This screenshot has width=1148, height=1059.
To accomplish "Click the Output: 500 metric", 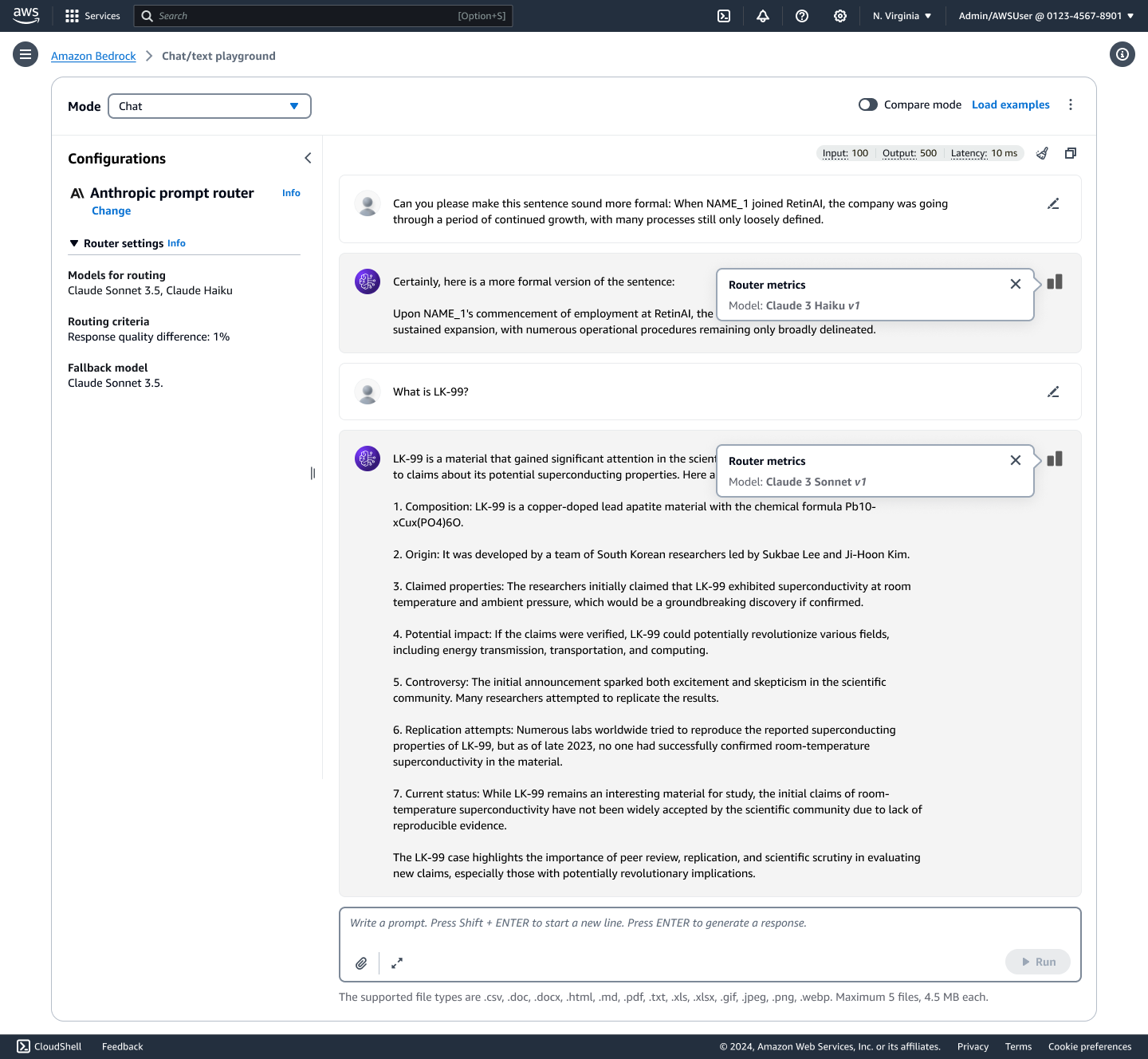I will [x=910, y=153].
